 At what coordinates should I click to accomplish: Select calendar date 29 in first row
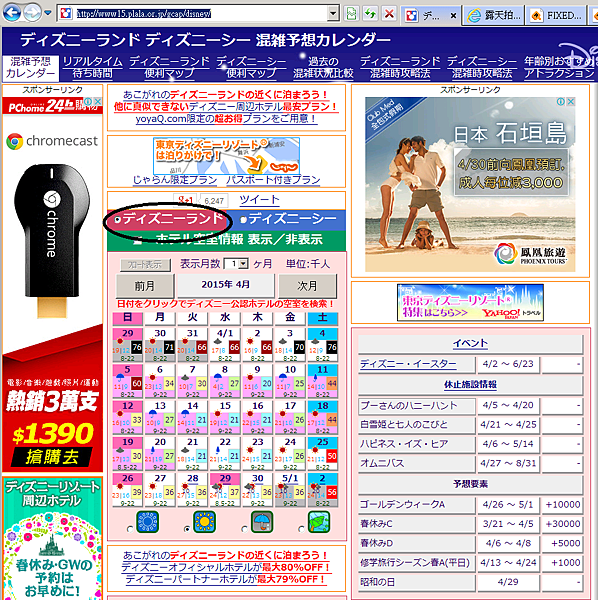pyautogui.click(x=128, y=344)
